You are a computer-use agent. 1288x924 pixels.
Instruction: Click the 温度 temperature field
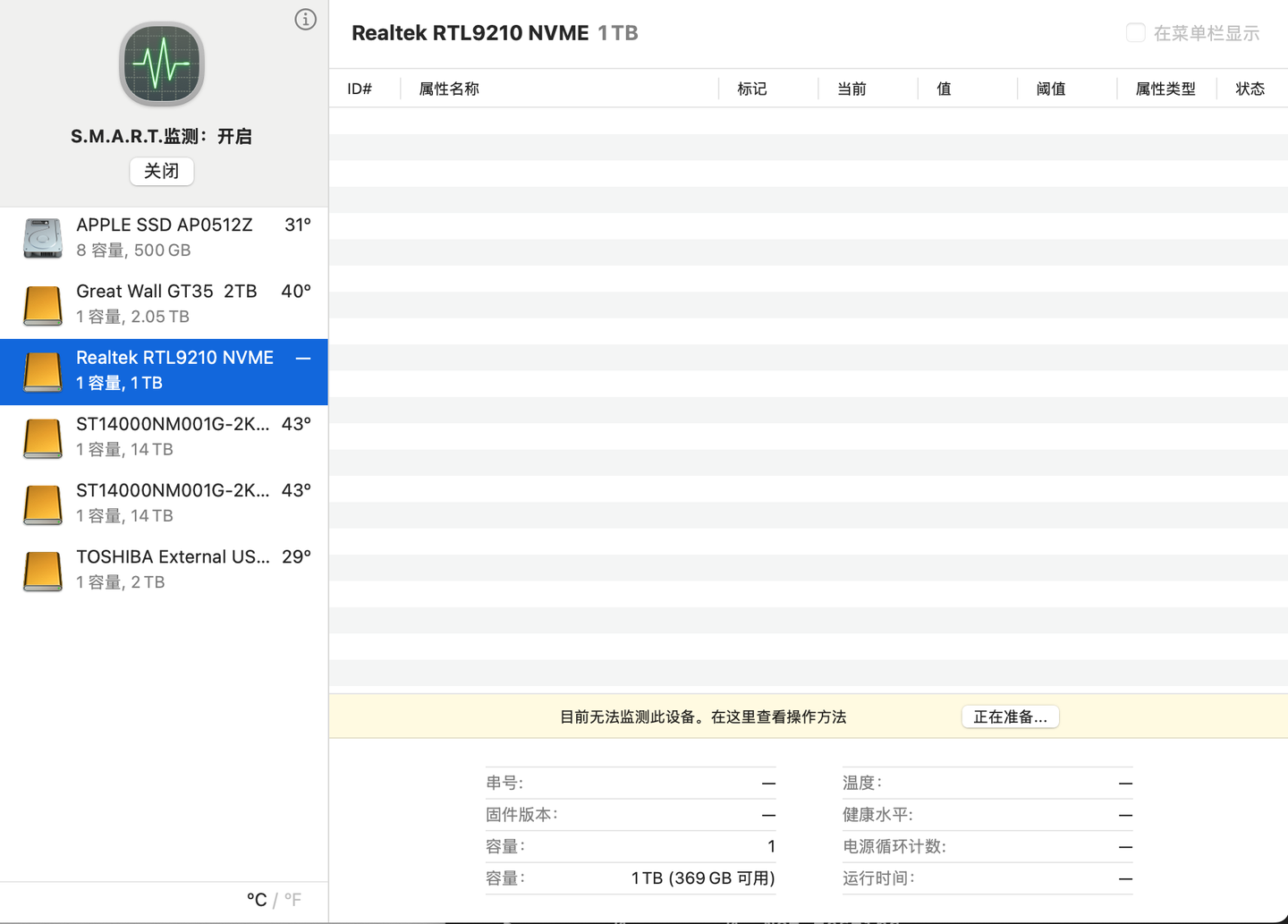[987, 783]
